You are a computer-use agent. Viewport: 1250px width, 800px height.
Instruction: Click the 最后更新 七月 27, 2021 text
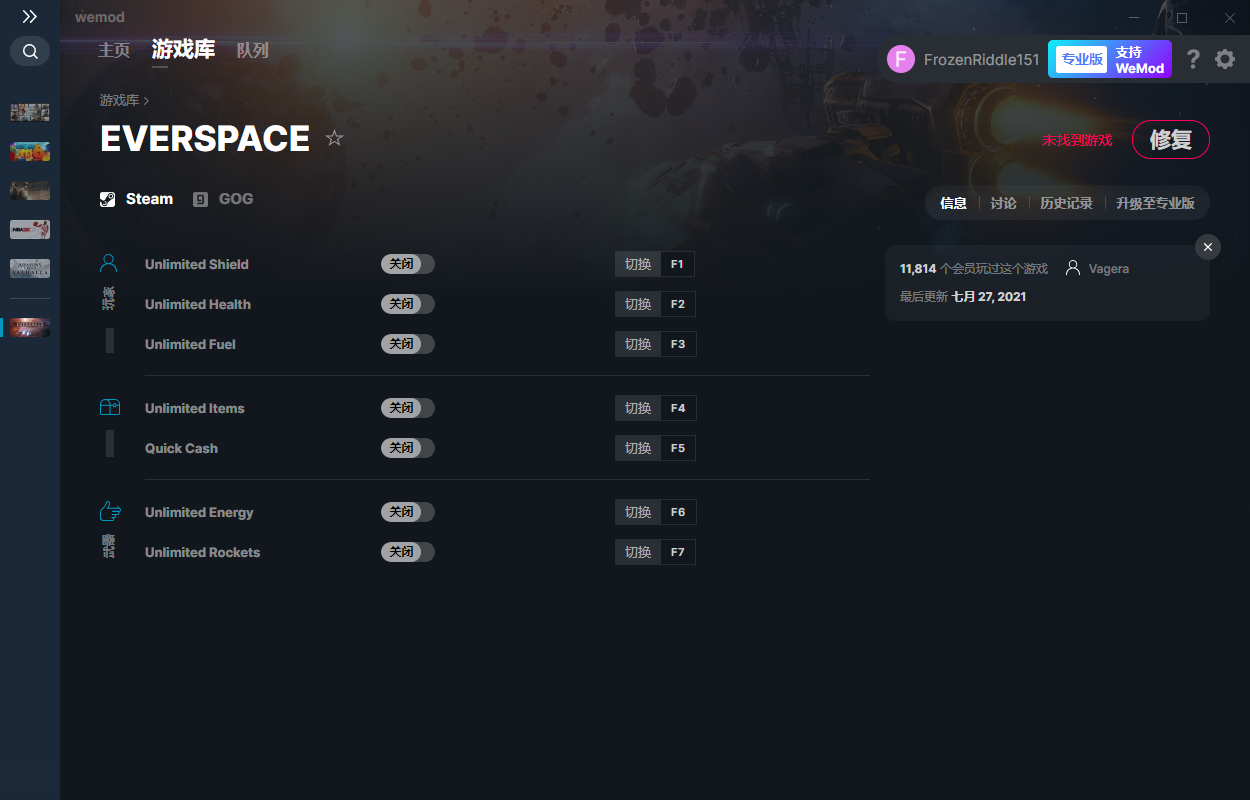coord(963,296)
